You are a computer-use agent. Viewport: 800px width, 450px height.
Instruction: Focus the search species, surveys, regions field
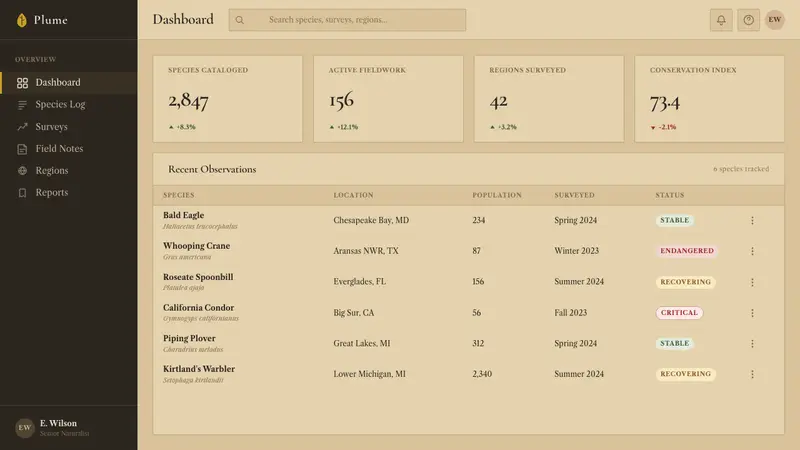(347, 20)
